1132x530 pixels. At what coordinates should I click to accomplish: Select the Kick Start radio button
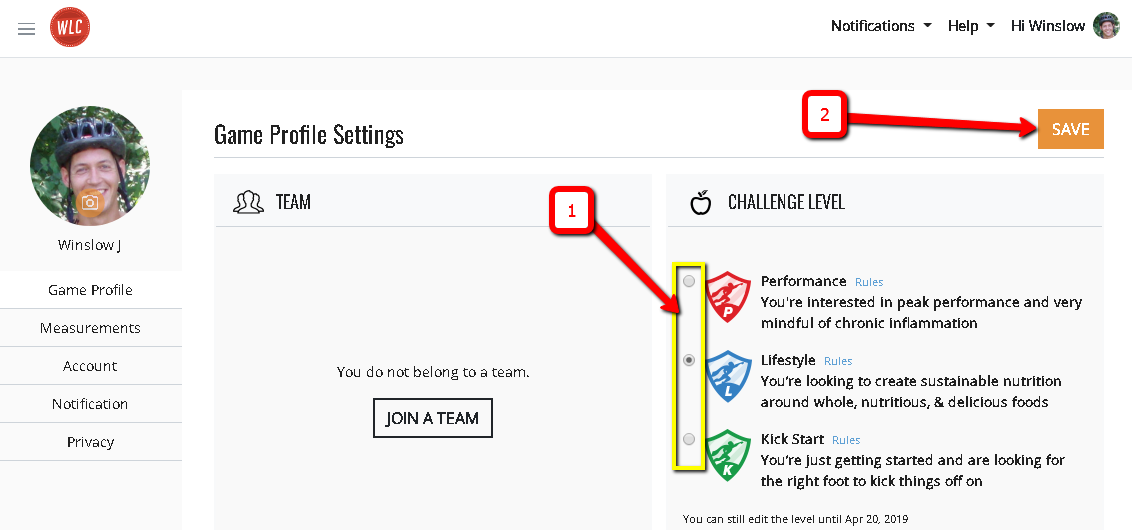click(689, 438)
